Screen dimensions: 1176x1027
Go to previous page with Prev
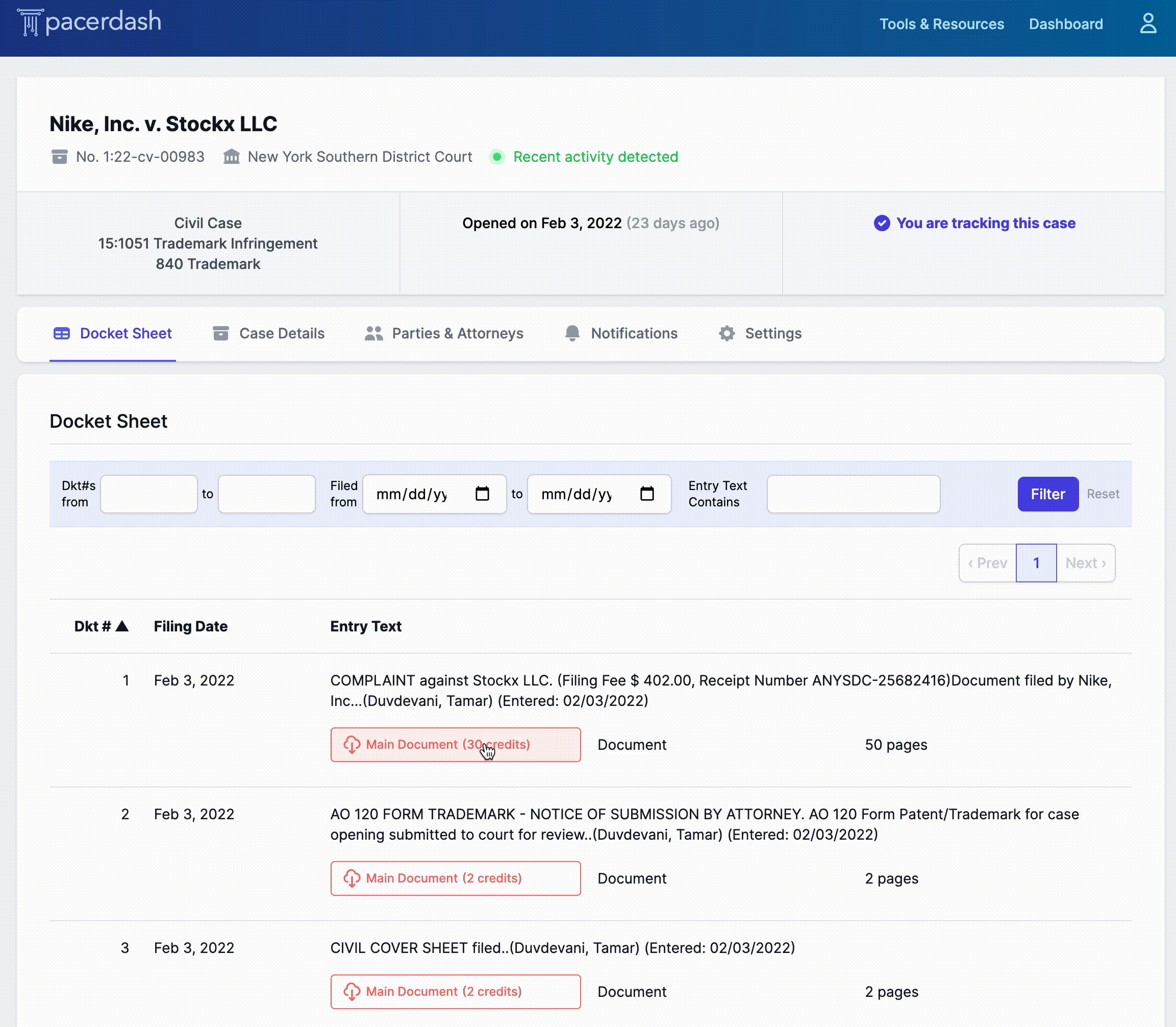(988, 563)
